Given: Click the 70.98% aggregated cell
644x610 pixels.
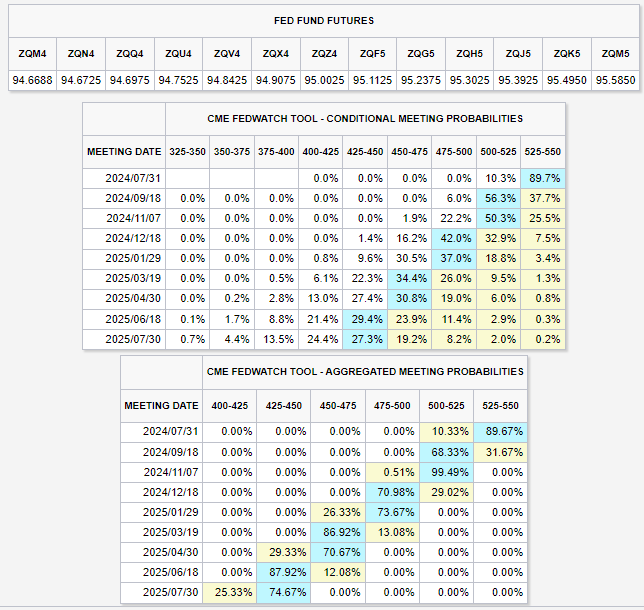Looking at the screenshot, I should pos(392,492).
